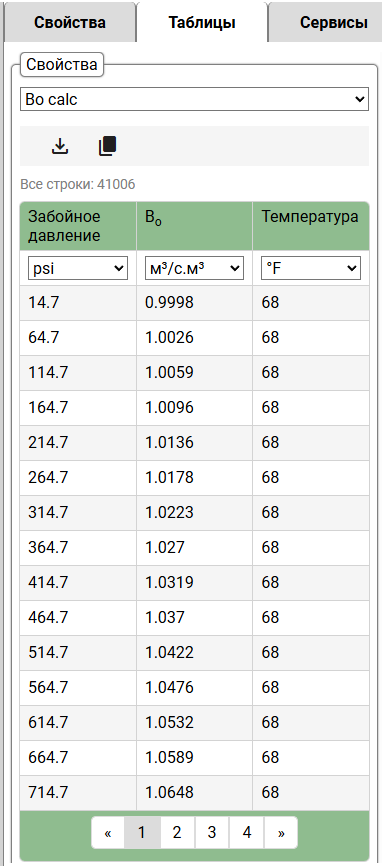Go to previous pages with « button

(x=108, y=832)
